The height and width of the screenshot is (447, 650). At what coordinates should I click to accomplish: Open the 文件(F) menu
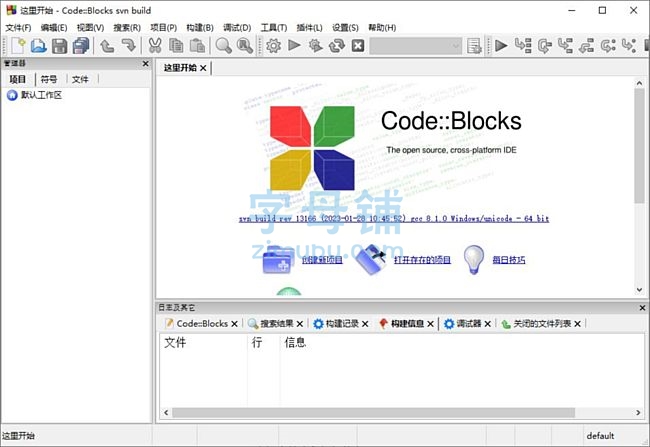tap(18, 28)
